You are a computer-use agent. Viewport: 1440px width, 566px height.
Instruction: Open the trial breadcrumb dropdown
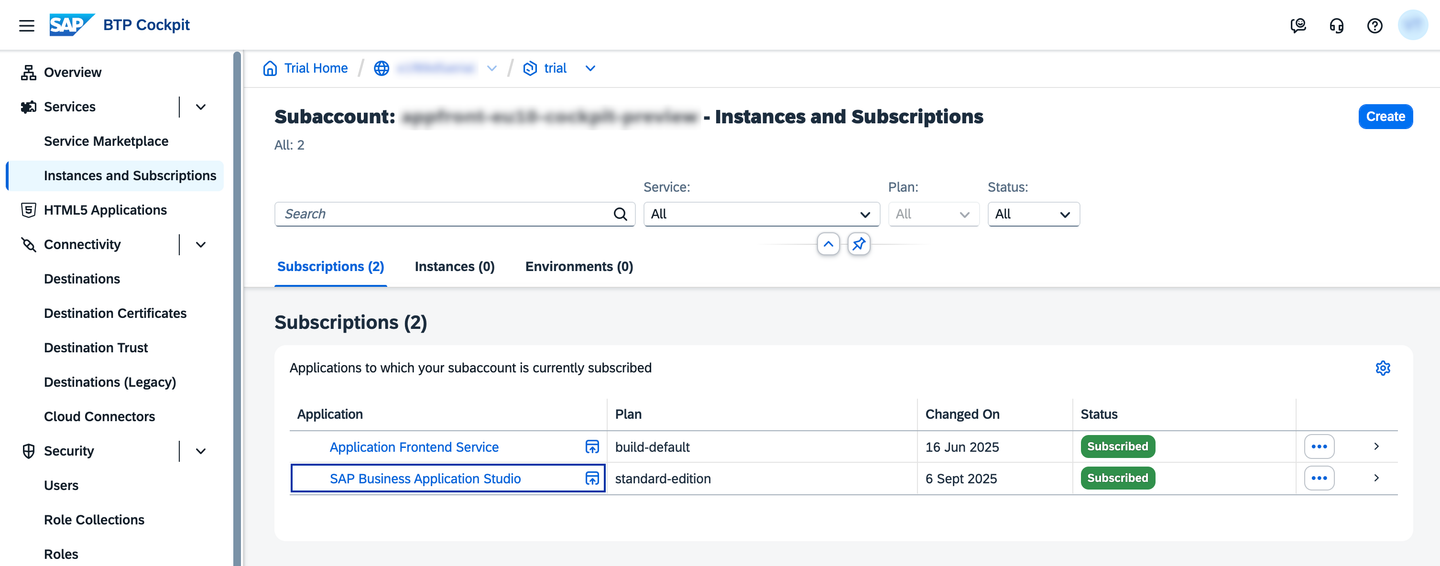coord(590,68)
